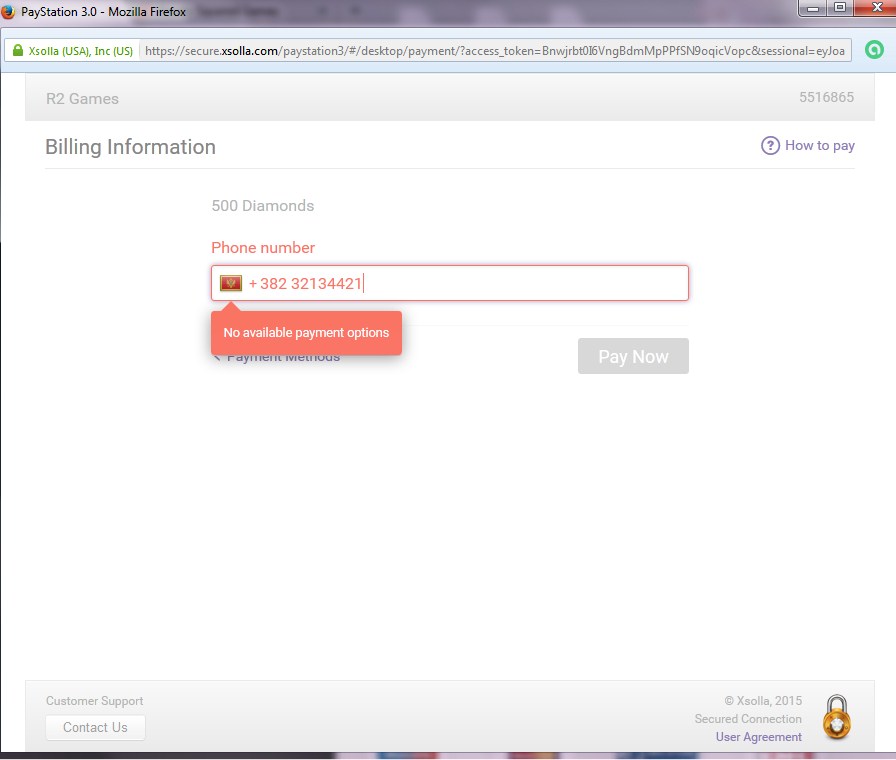Image resolution: width=896 pixels, height=760 pixels.
Task: Click the question mark help icon
Action: point(770,146)
